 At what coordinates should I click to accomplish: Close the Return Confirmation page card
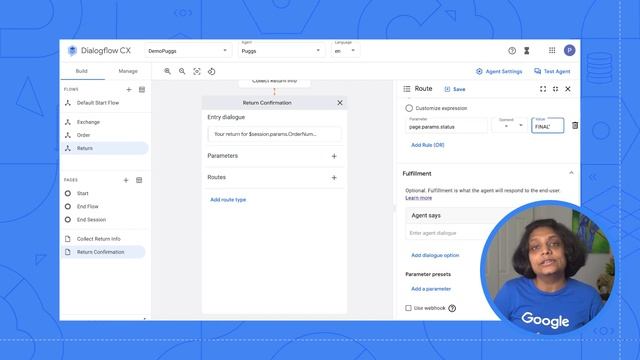point(340,103)
